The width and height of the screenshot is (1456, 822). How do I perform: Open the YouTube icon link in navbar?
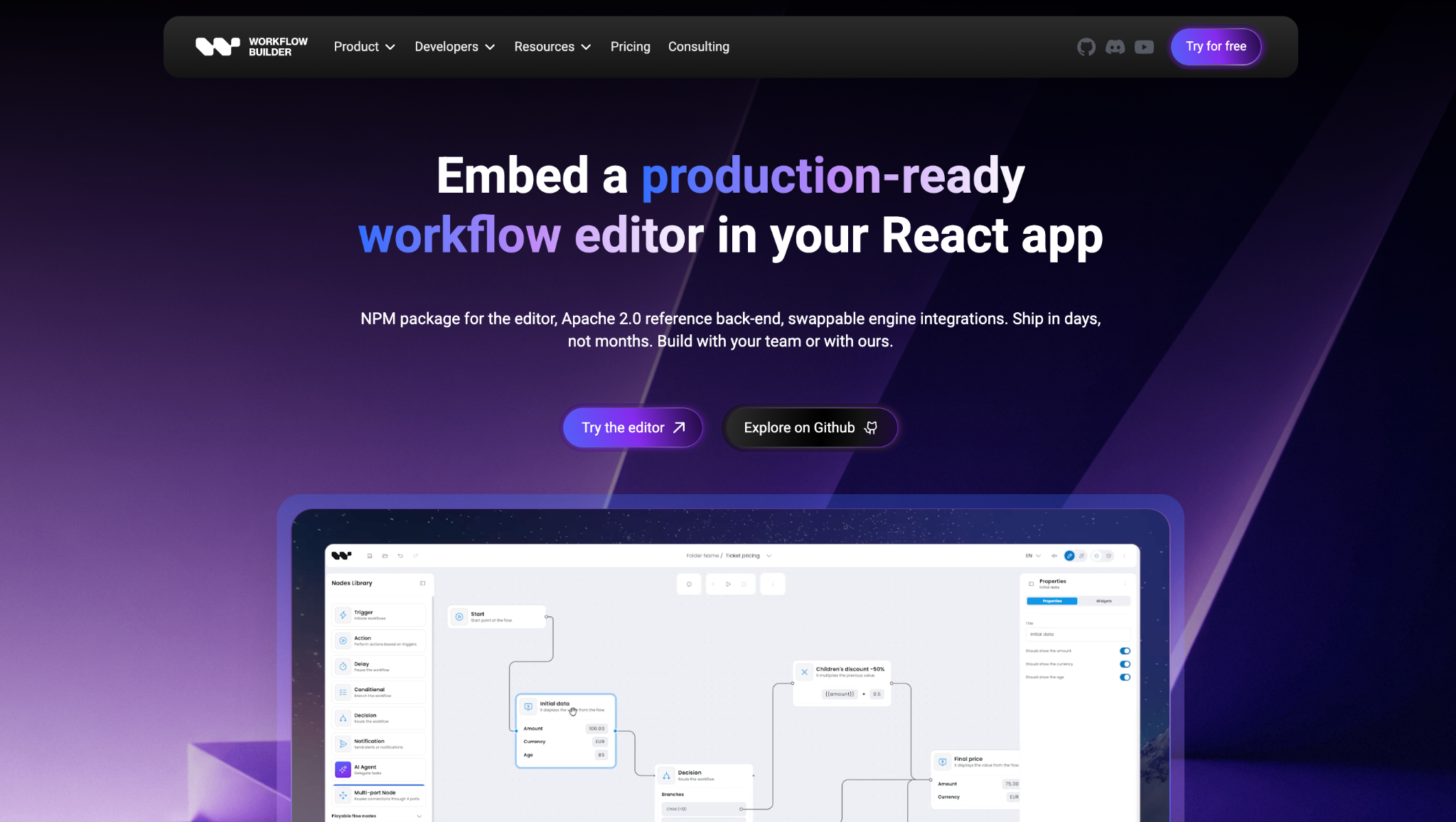(1144, 47)
